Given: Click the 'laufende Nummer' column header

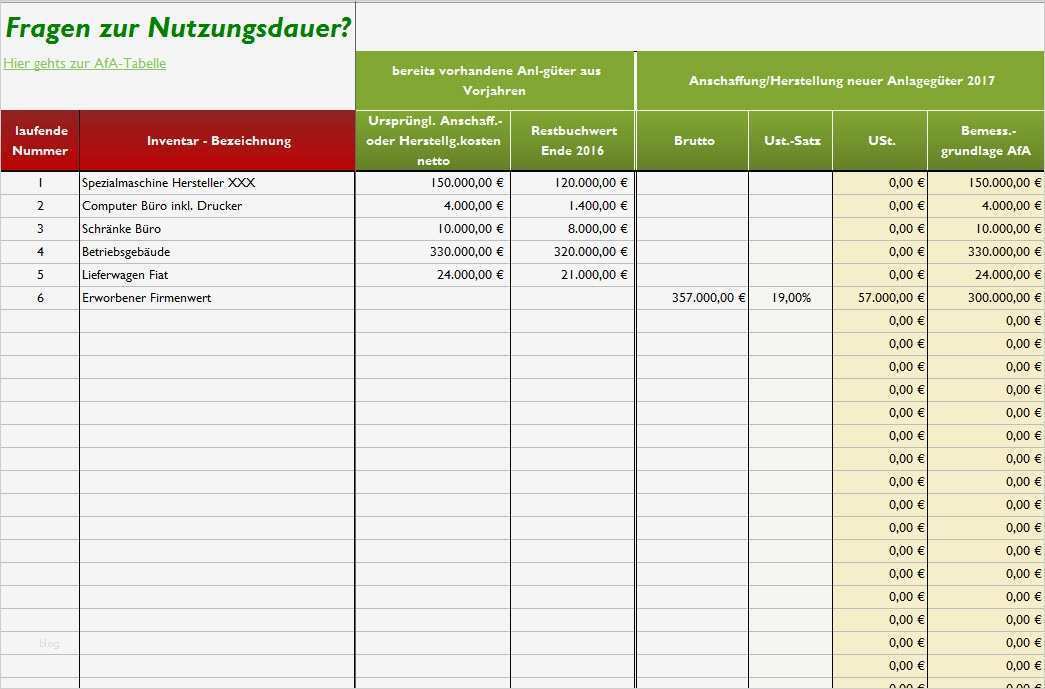Looking at the screenshot, I should click(40, 141).
